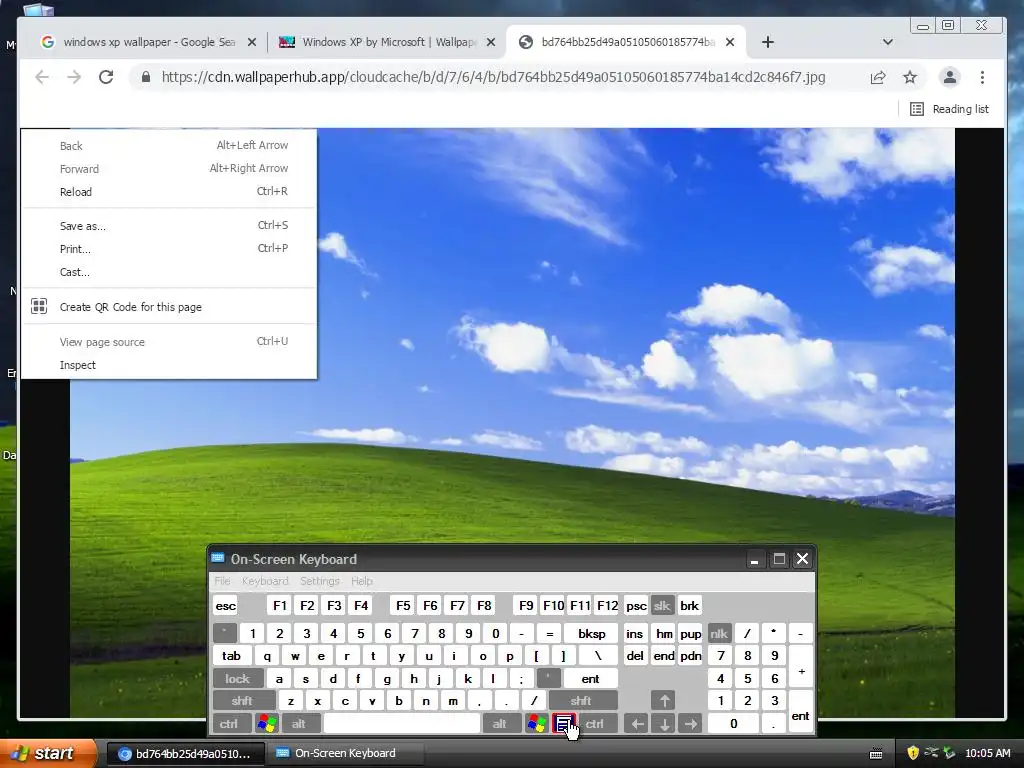The width and height of the screenshot is (1024, 768).
Task: Select the On-Screen Keyboard taskbar button
Action: point(346,754)
